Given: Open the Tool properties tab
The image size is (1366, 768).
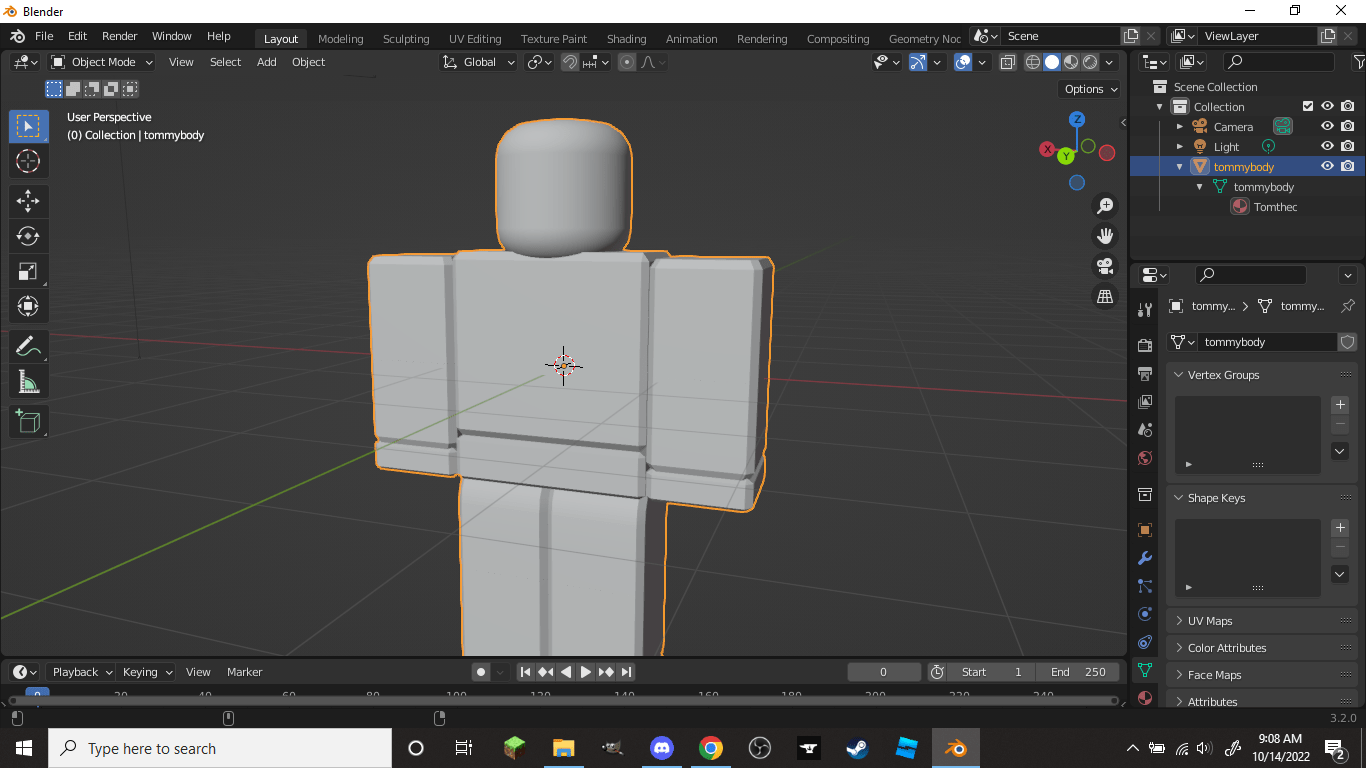Looking at the screenshot, I should coord(1145,310).
